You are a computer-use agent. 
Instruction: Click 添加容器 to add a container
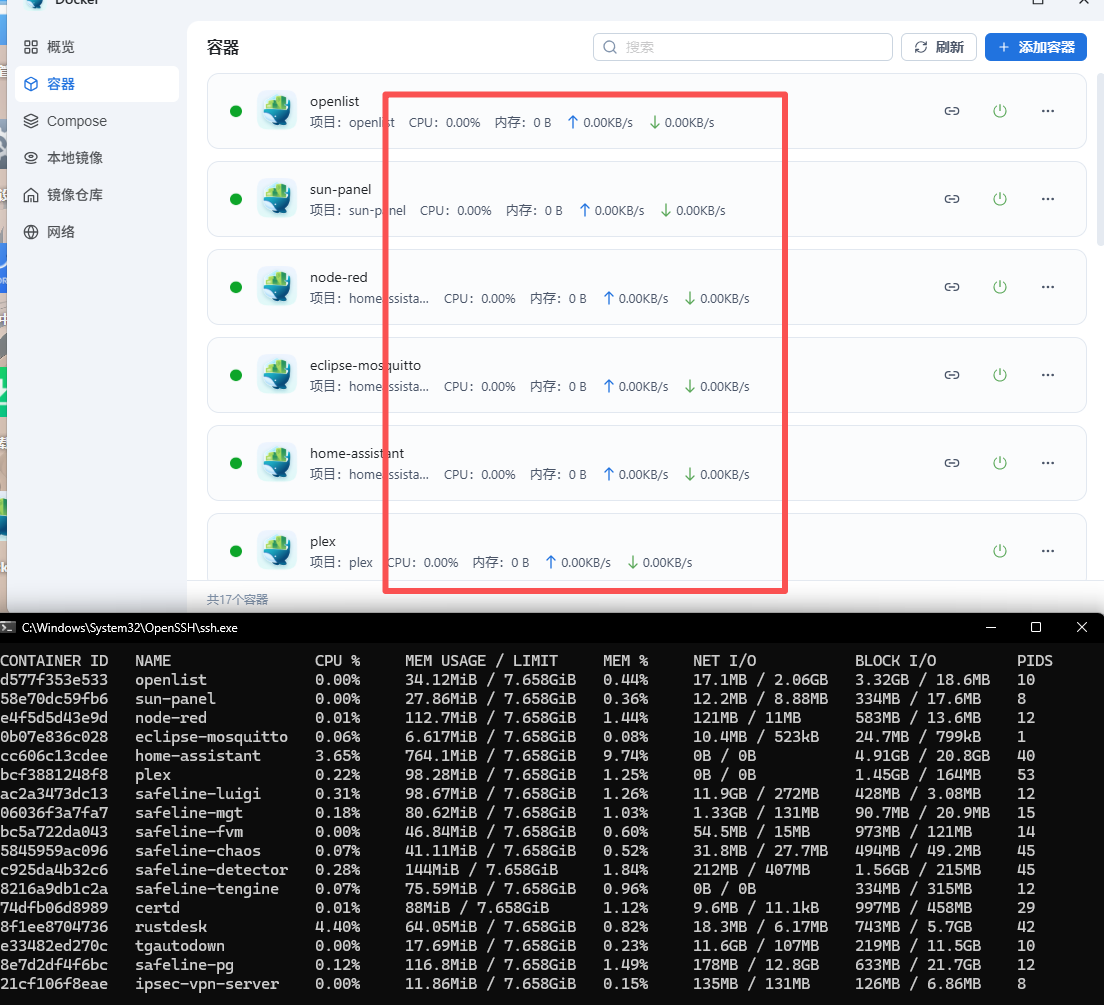[1036, 47]
